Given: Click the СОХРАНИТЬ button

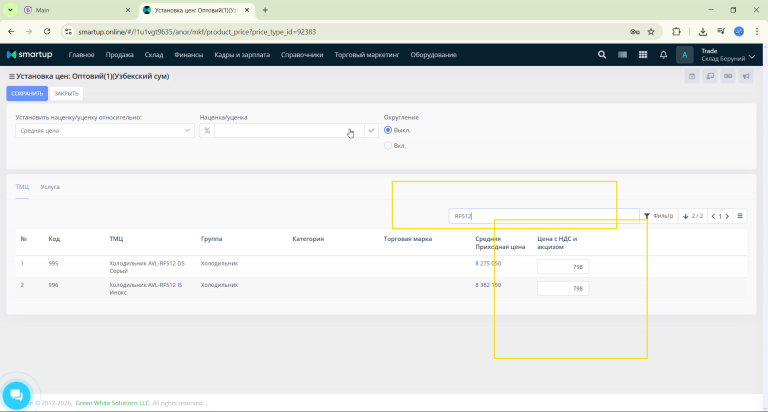Looking at the screenshot, I should pos(27,94).
